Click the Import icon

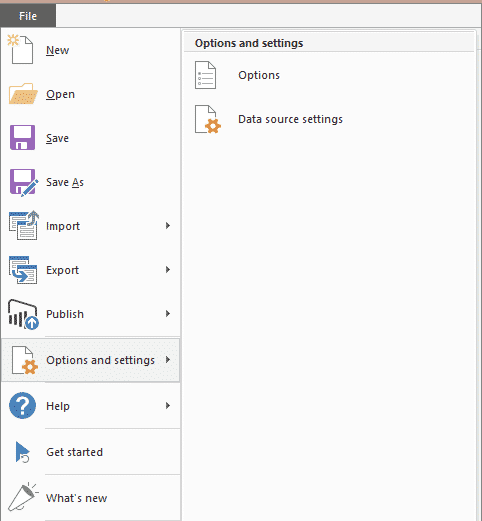pyautogui.click(x=23, y=226)
